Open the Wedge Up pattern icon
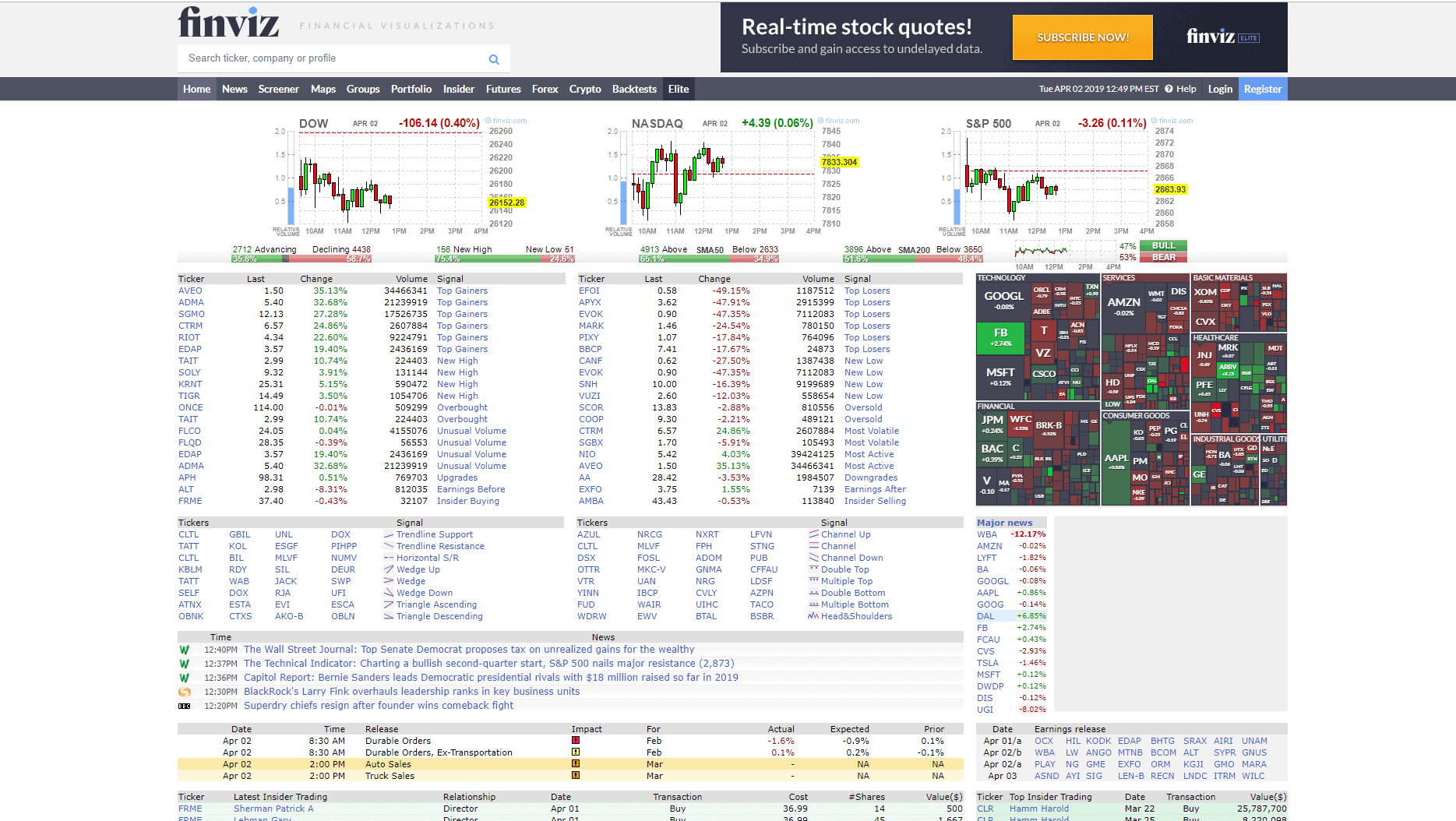Image resolution: width=1456 pixels, height=821 pixels. coord(389,569)
